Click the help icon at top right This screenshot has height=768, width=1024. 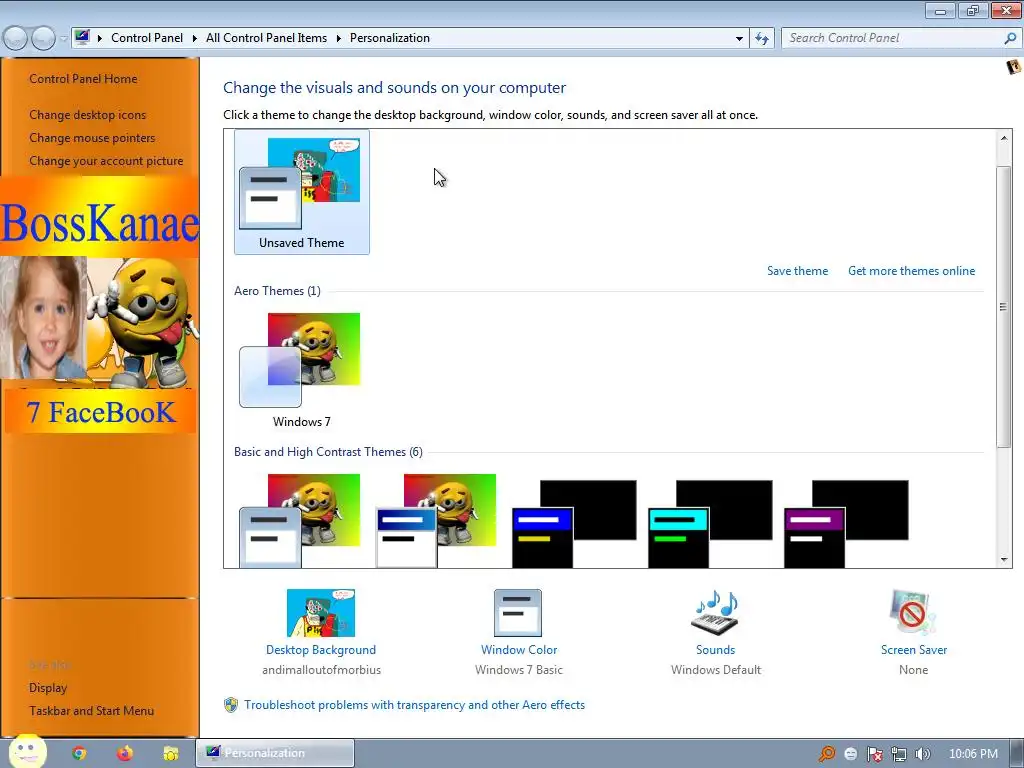[1013, 67]
